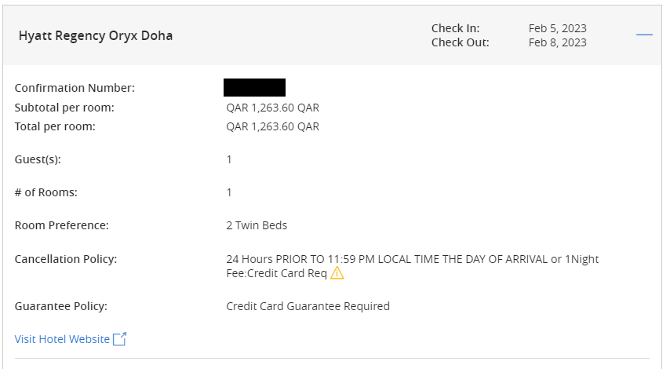Select the Check In date Feb 5, 2023
This screenshot has width=670, height=370.
[x=557, y=28]
